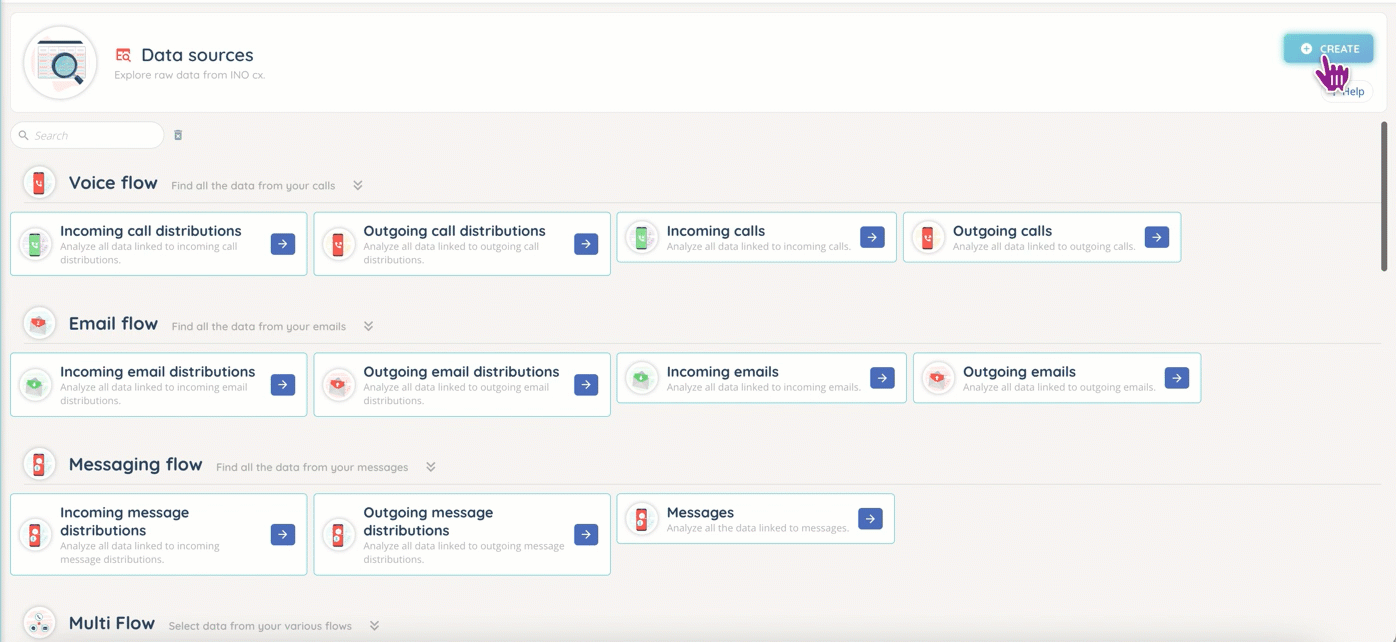Open Incoming call distributions arrow button

click(x=283, y=243)
